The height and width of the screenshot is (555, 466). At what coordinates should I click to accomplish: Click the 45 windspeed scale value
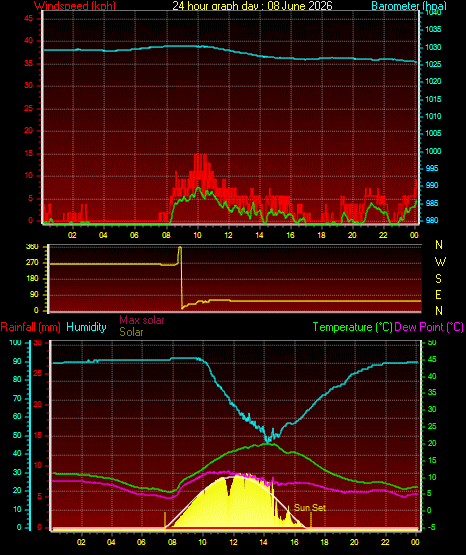[x=28, y=18]
